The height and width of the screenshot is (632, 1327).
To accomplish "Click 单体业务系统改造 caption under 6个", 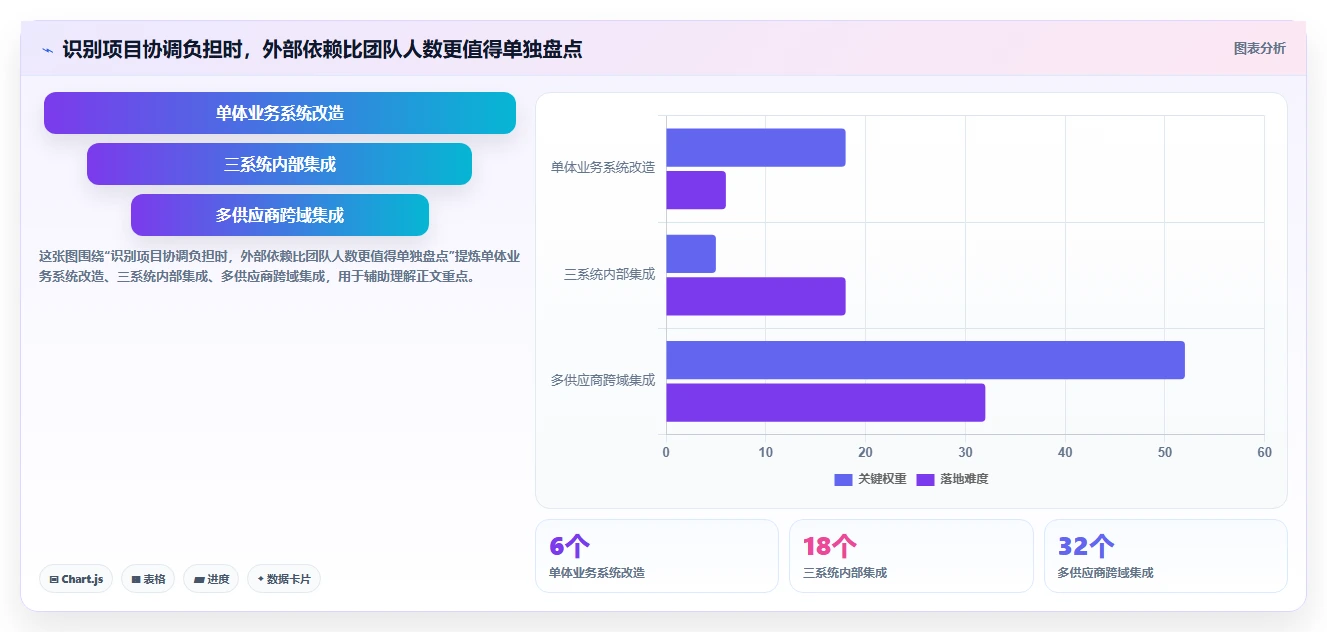I will 597,573.
